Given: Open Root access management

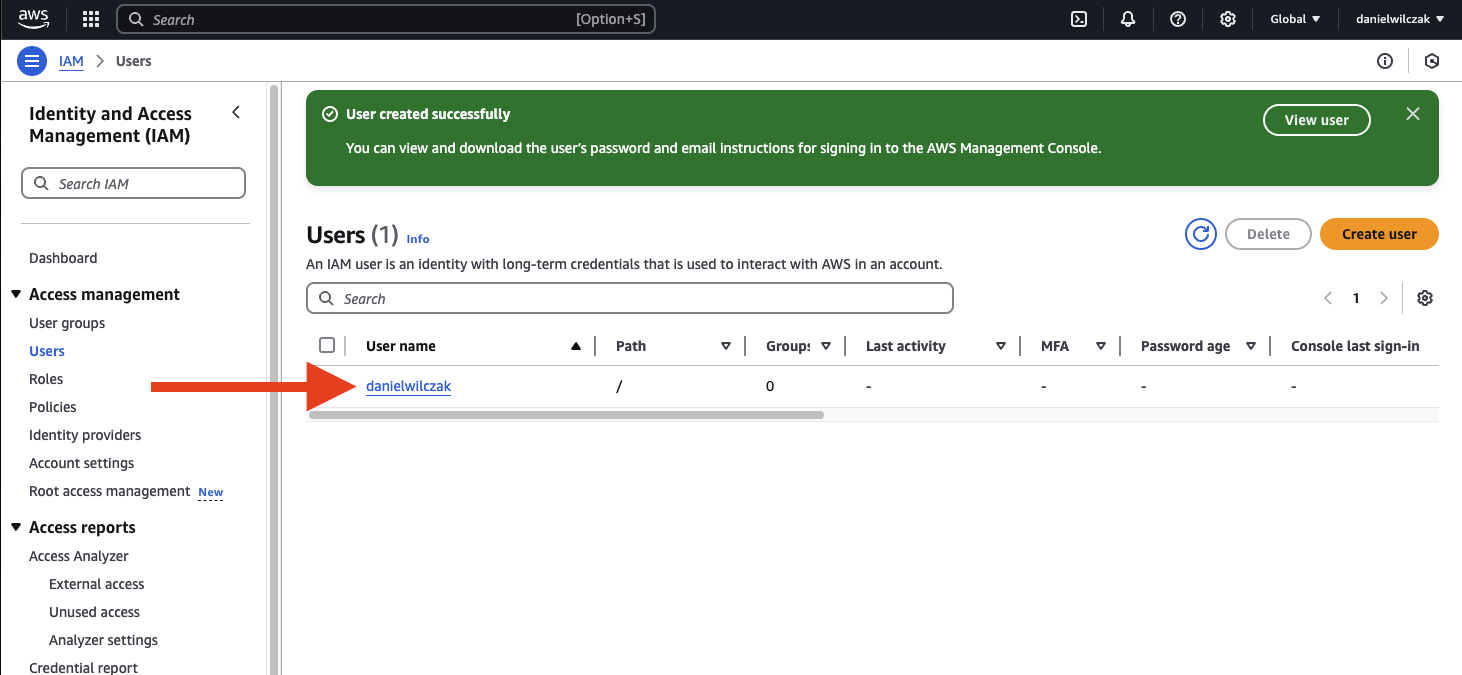Looking at the screenshot, I should point(109,491).
